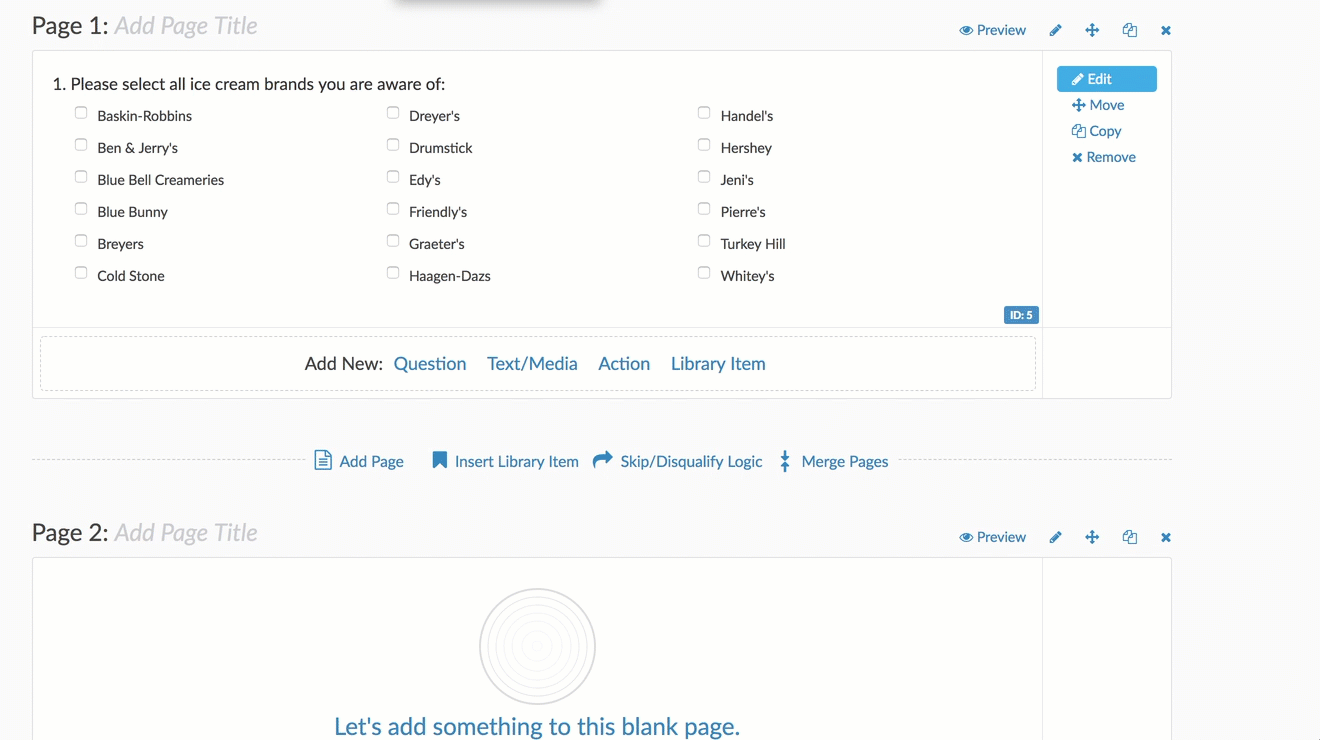Click the circular target on blank Page 2

pyautogui.click(x=538, y=646)
